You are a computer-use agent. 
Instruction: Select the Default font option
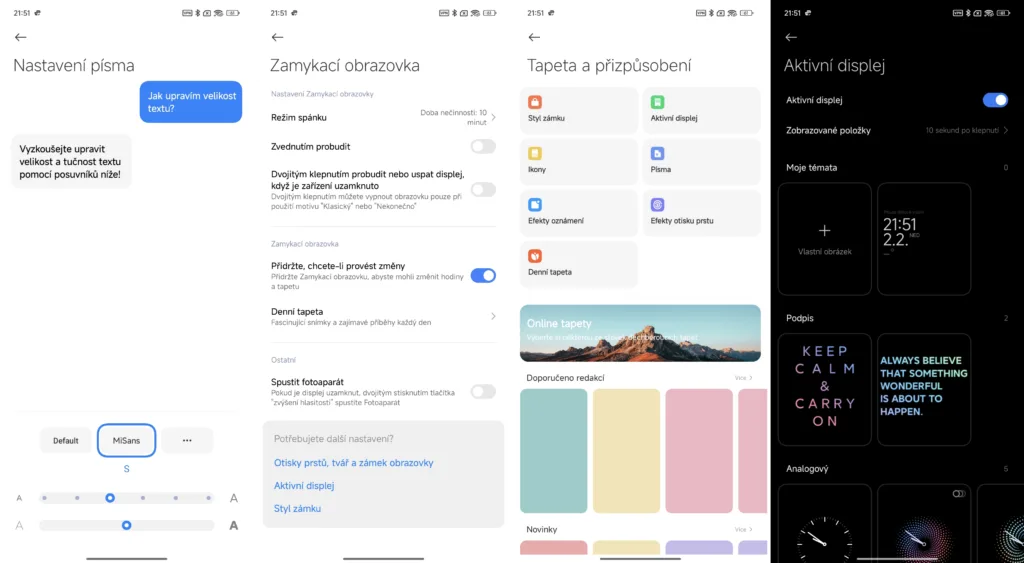[66, 440]
